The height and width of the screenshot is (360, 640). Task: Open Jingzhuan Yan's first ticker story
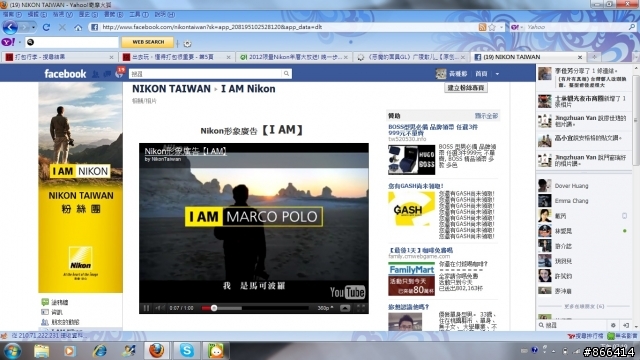(584, 121)
